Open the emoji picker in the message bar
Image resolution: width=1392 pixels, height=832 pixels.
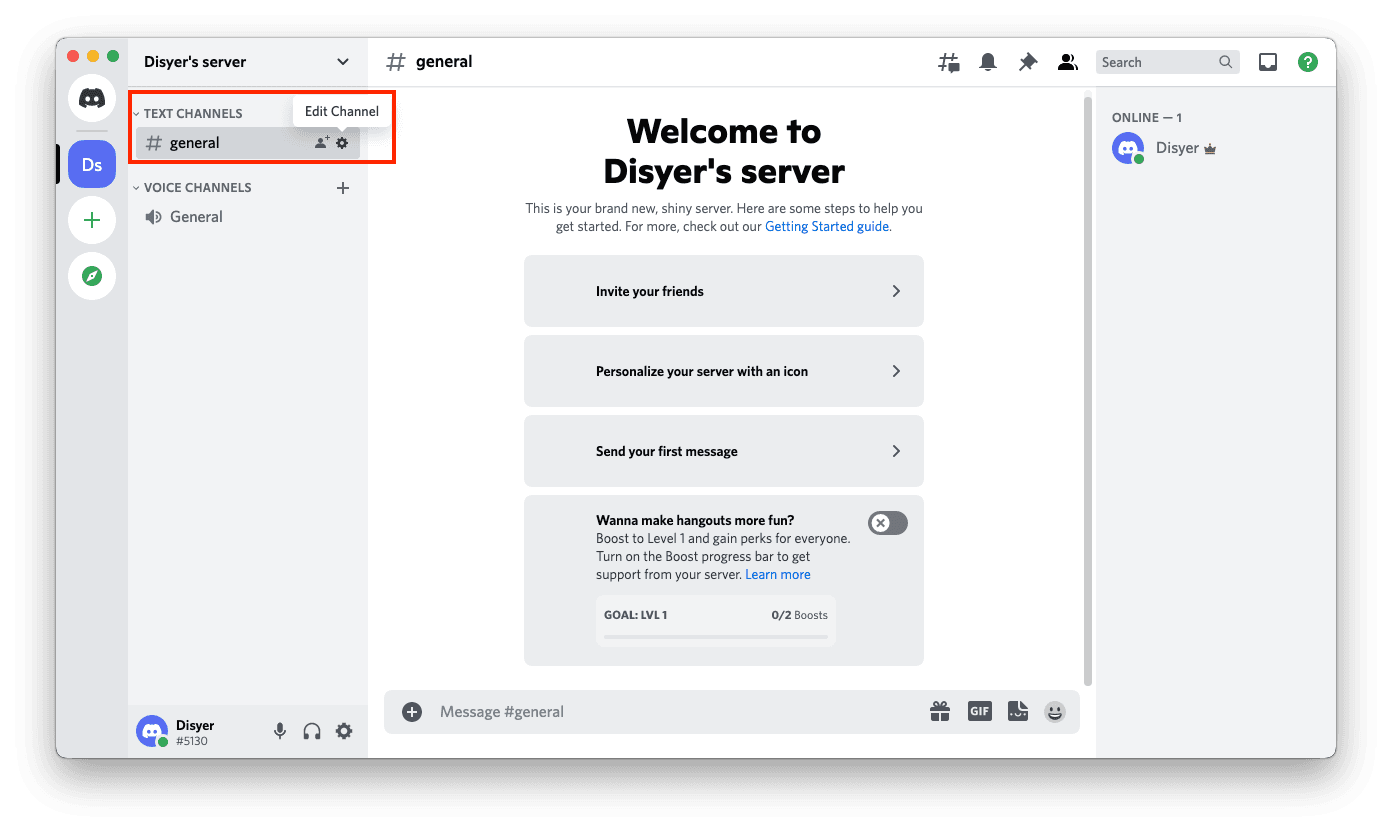point(1055,711)
